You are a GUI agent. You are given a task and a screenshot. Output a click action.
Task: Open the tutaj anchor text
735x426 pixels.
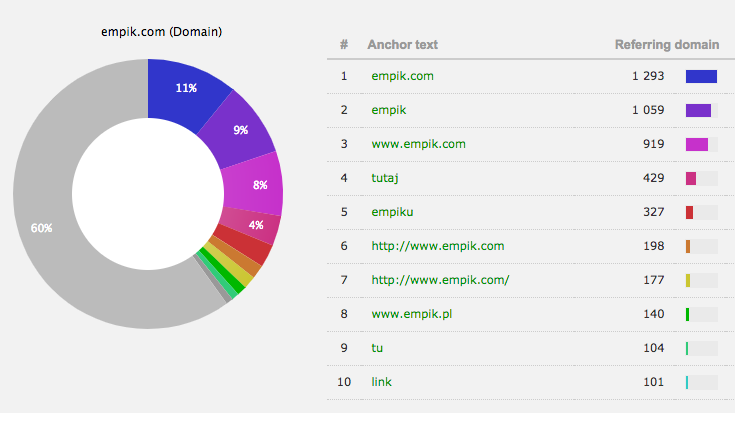click(x=387, y=178)
